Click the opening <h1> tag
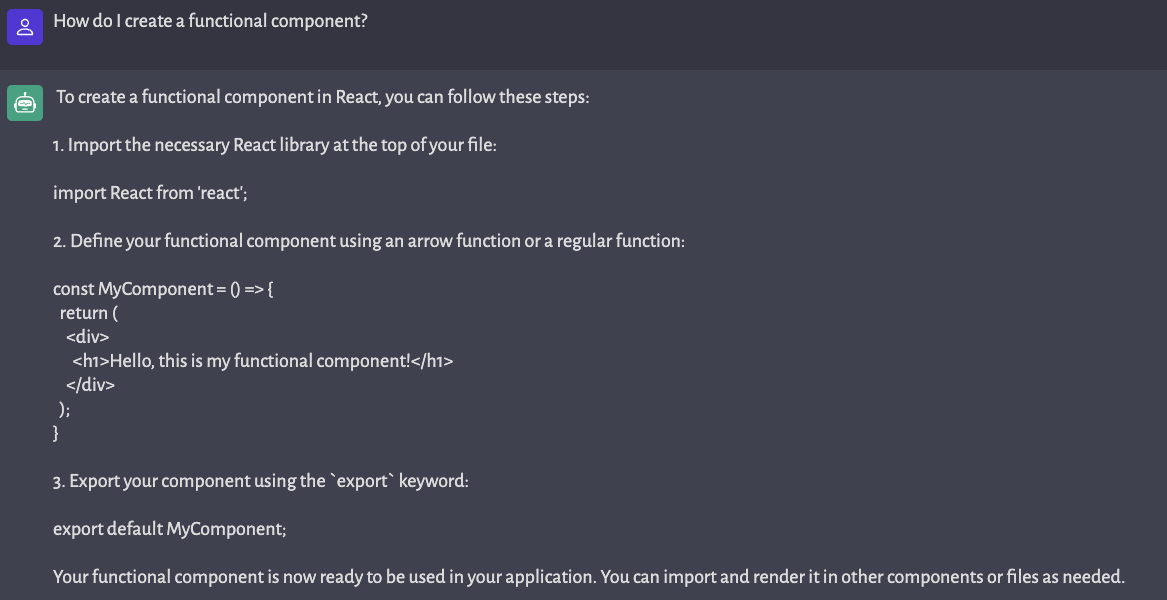Viewport: 1167px width, 600px height. [x=92, y=361]
